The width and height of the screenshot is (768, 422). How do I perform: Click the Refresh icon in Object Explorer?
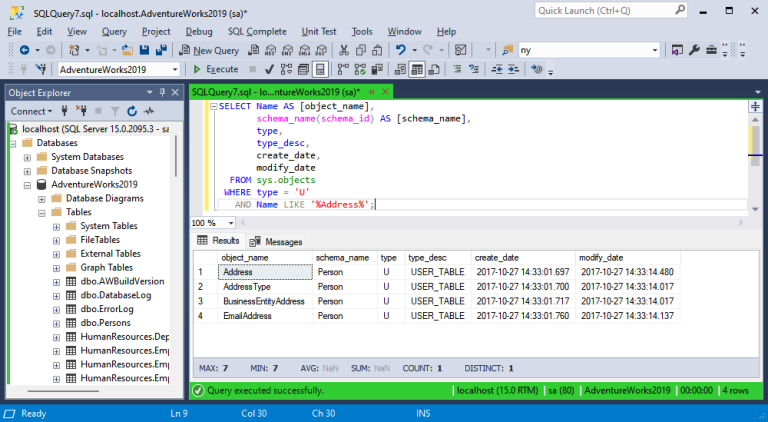[x=131, y=111]
